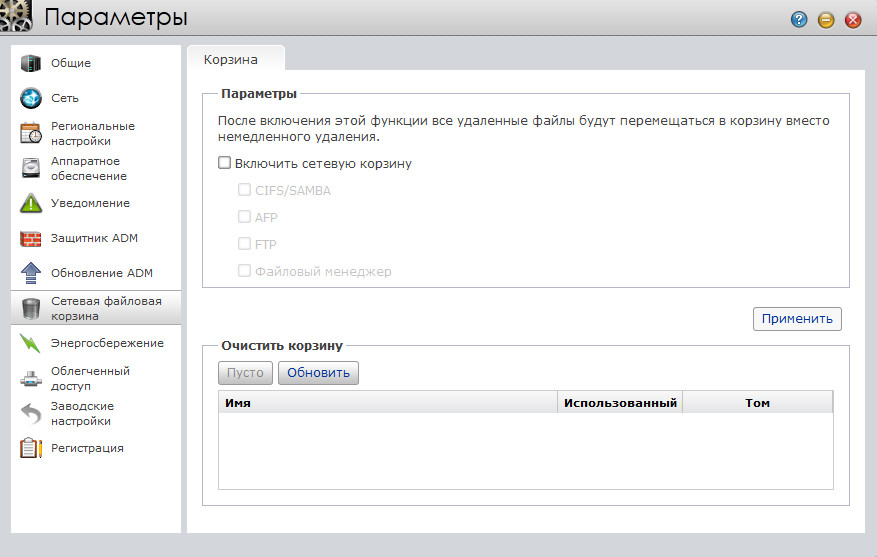Open the Регистрация clipboard item

click(x=87, y=448)
